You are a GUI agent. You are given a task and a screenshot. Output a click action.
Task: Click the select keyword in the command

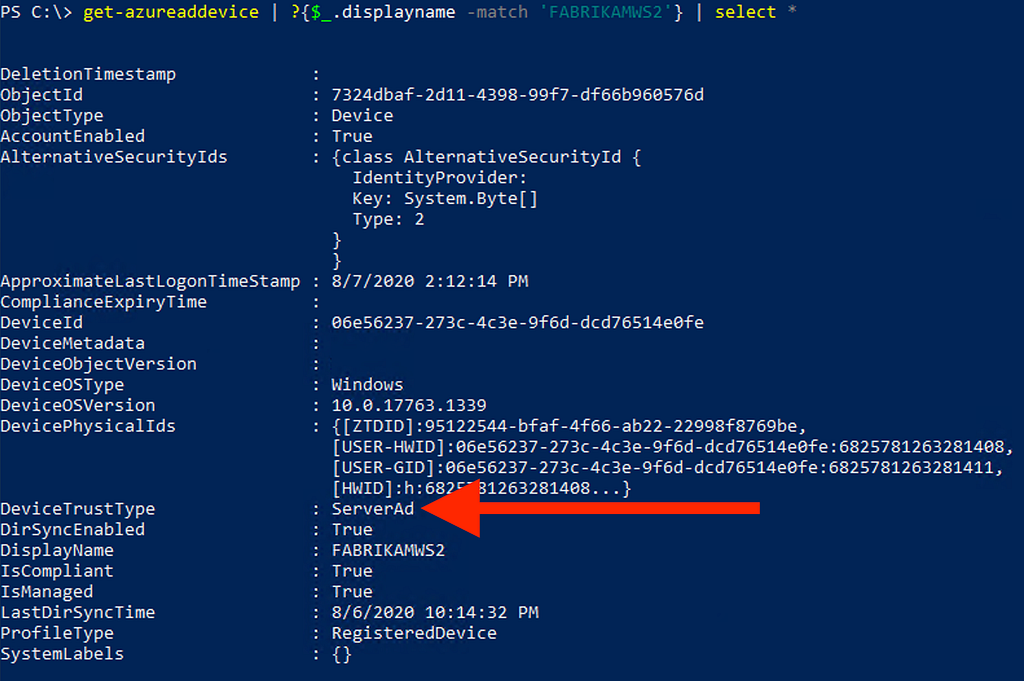tap(746, 12)
